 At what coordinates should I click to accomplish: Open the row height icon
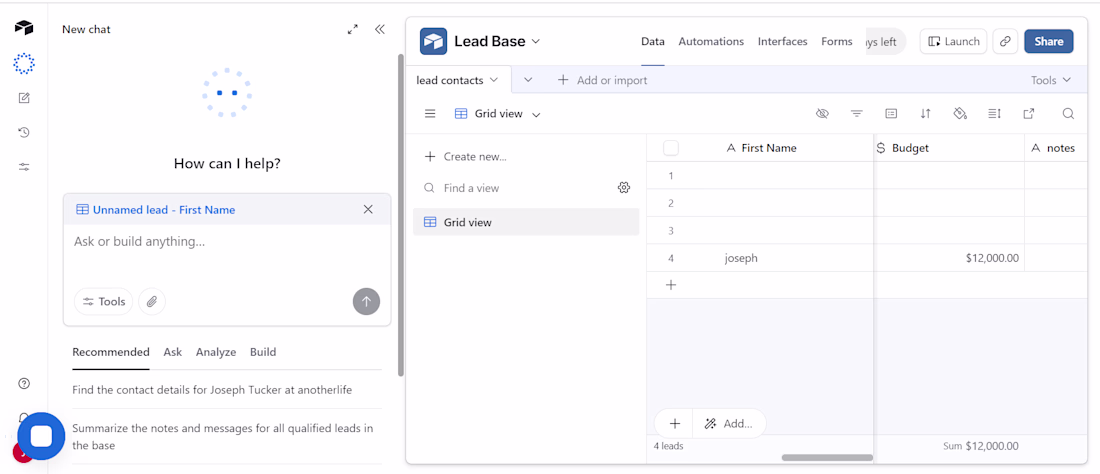pos(994,114)
